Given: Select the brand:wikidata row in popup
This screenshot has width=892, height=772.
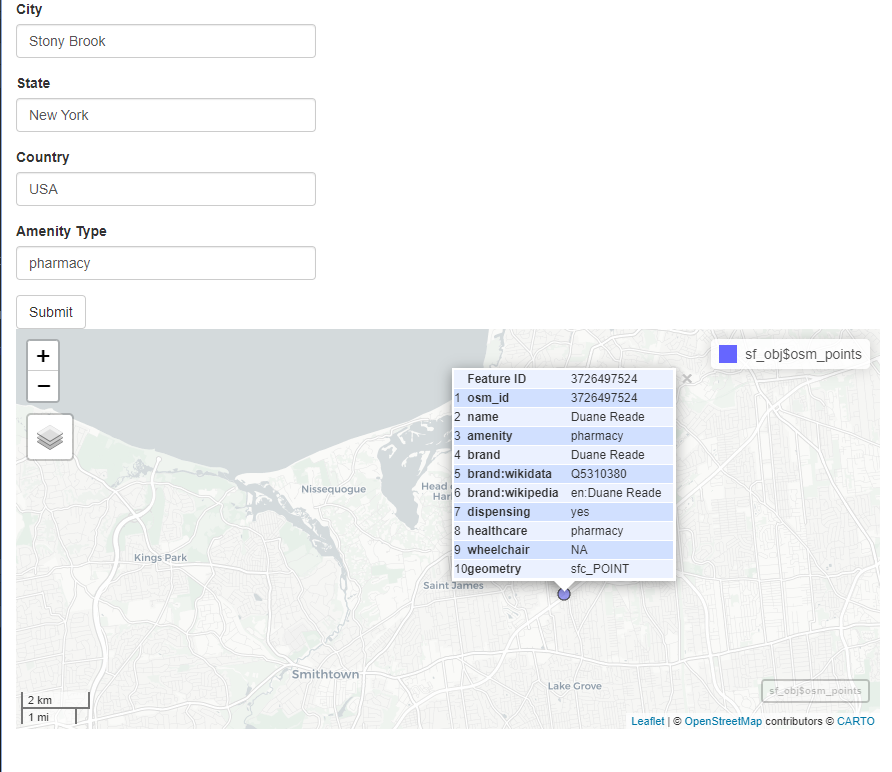Looking at the screenshot, I should [563, 474].
